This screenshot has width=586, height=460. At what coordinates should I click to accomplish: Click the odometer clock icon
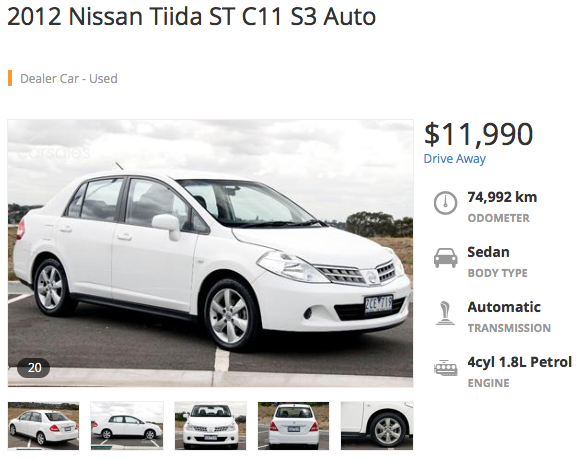tap(445, 203)
